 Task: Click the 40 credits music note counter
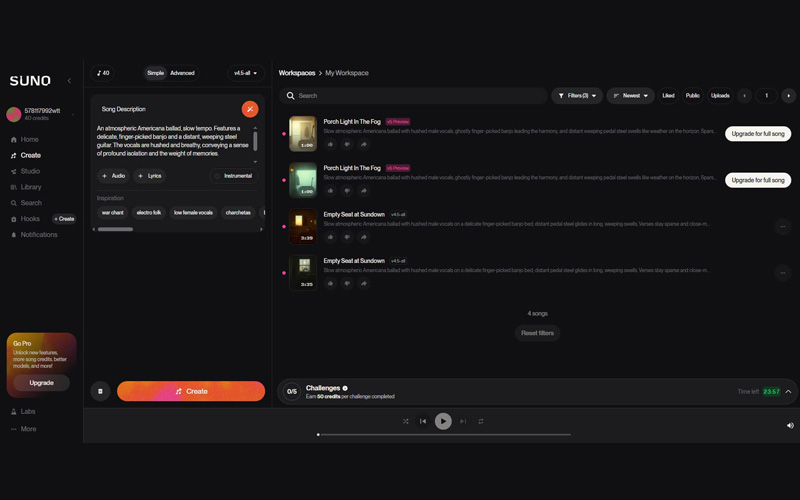(x=103, y=73)
